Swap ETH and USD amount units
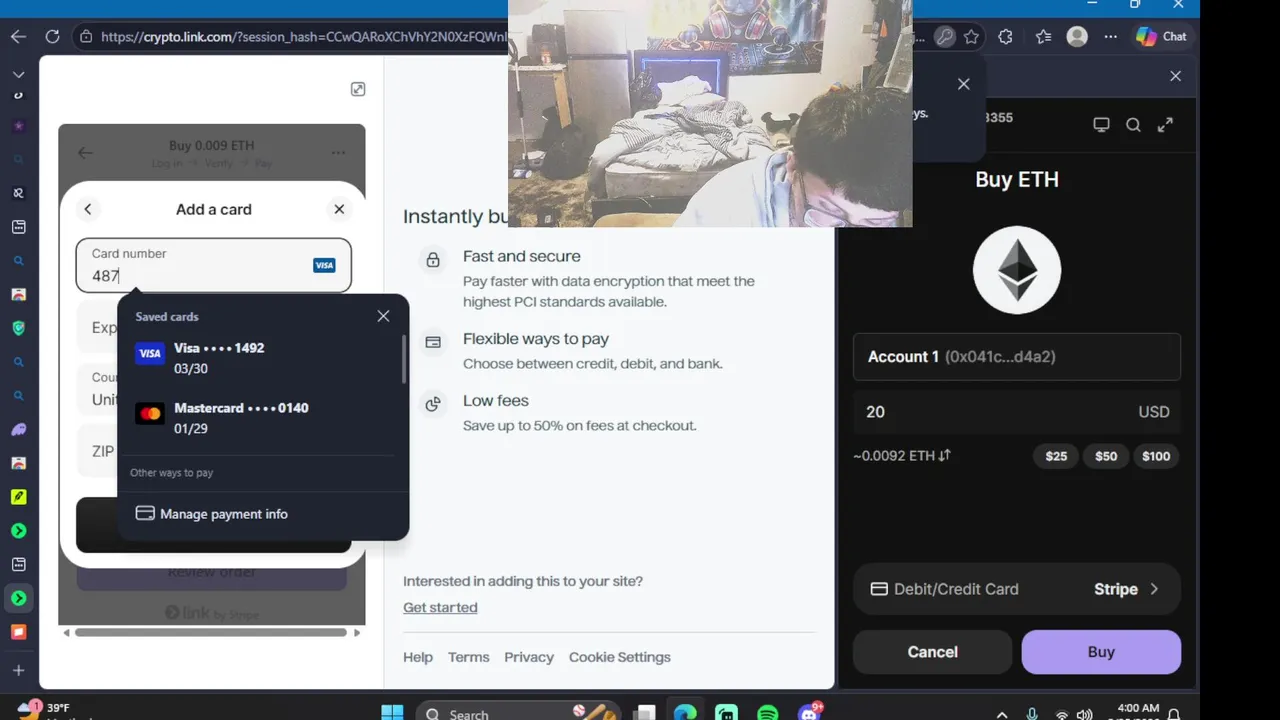The width and height of the screenshot is (1280, 720). [944, 455]
